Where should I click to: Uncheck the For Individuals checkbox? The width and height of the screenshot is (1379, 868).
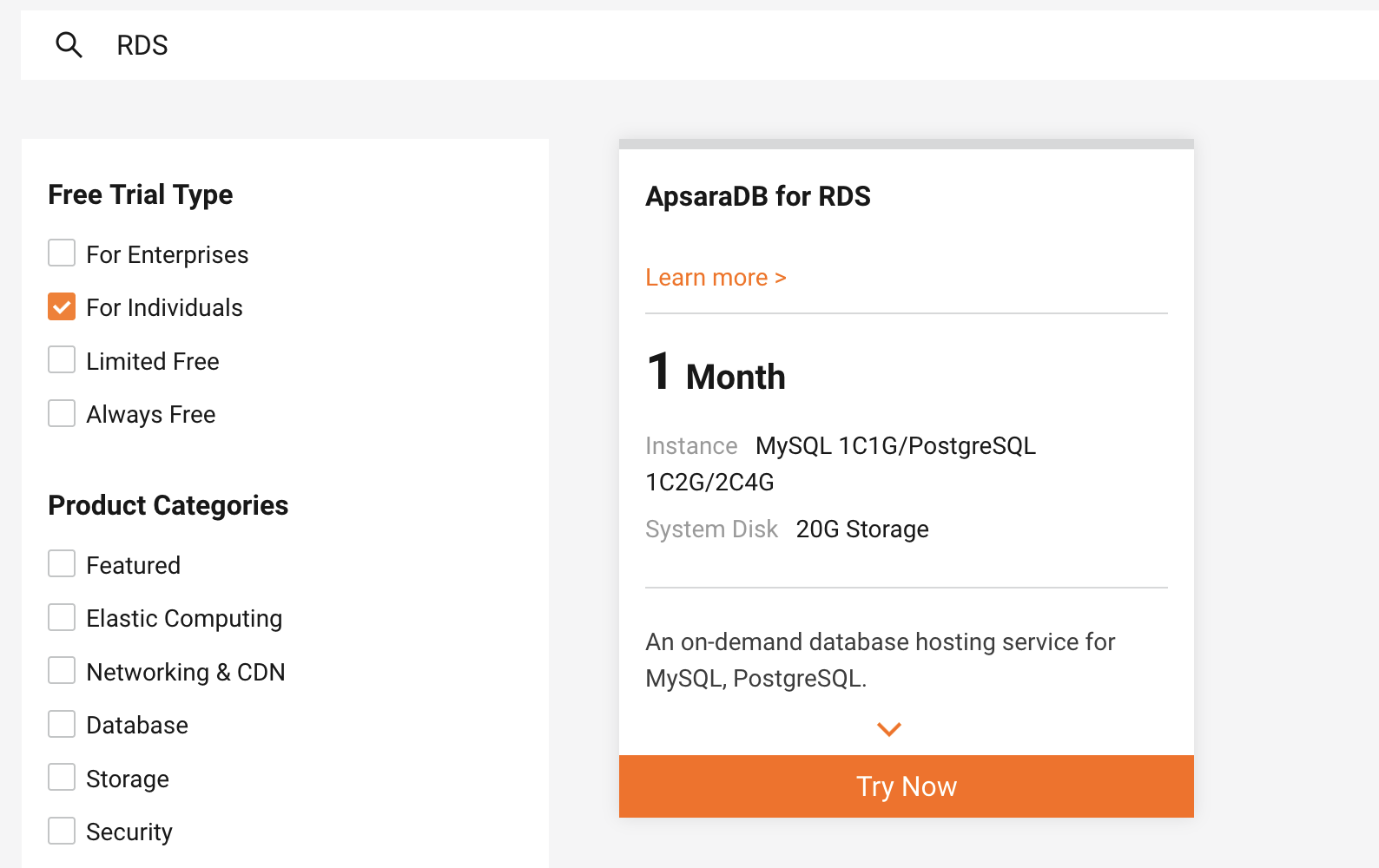click(x=62, y=306)
